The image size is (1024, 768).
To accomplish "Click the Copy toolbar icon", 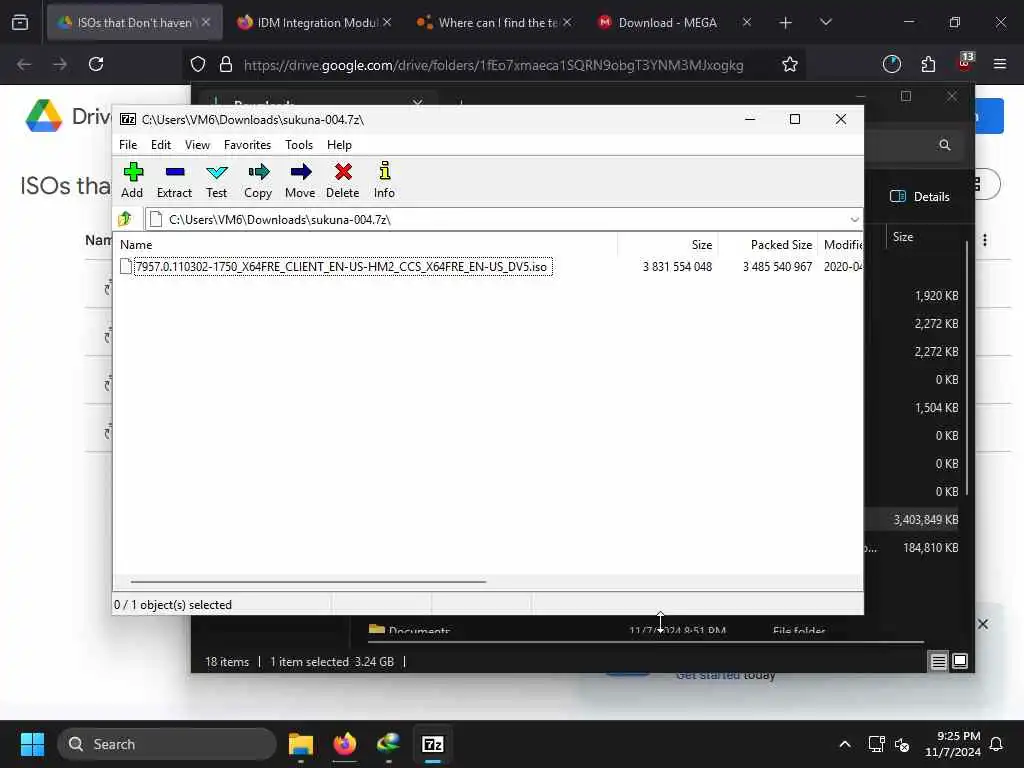I will [x=258, y=180].
